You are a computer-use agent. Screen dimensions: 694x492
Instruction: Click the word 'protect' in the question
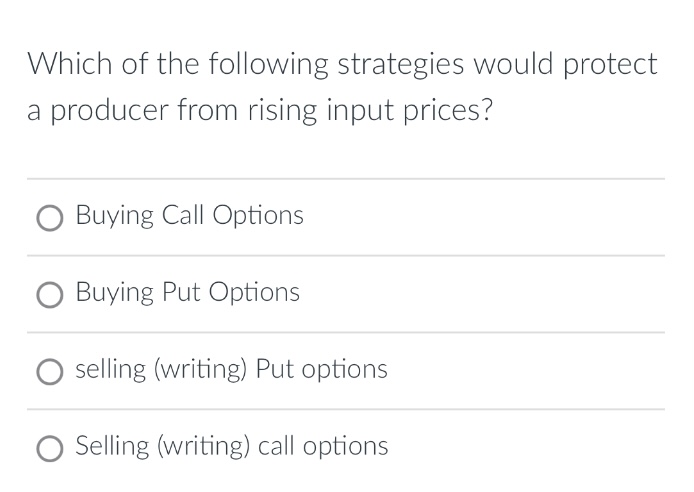click(x=610, y=65)
